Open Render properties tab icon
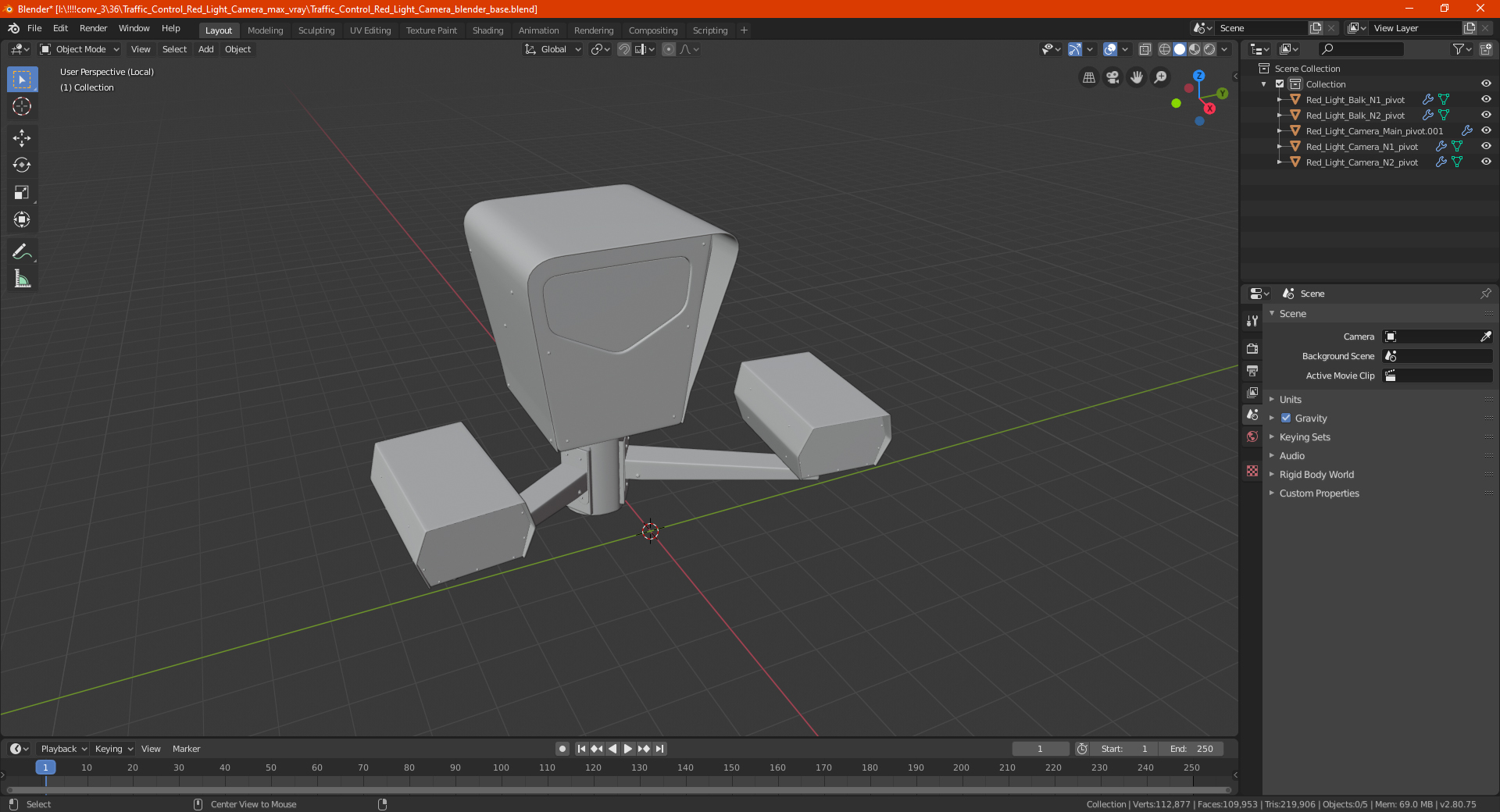 click(x=1252, y=348)
